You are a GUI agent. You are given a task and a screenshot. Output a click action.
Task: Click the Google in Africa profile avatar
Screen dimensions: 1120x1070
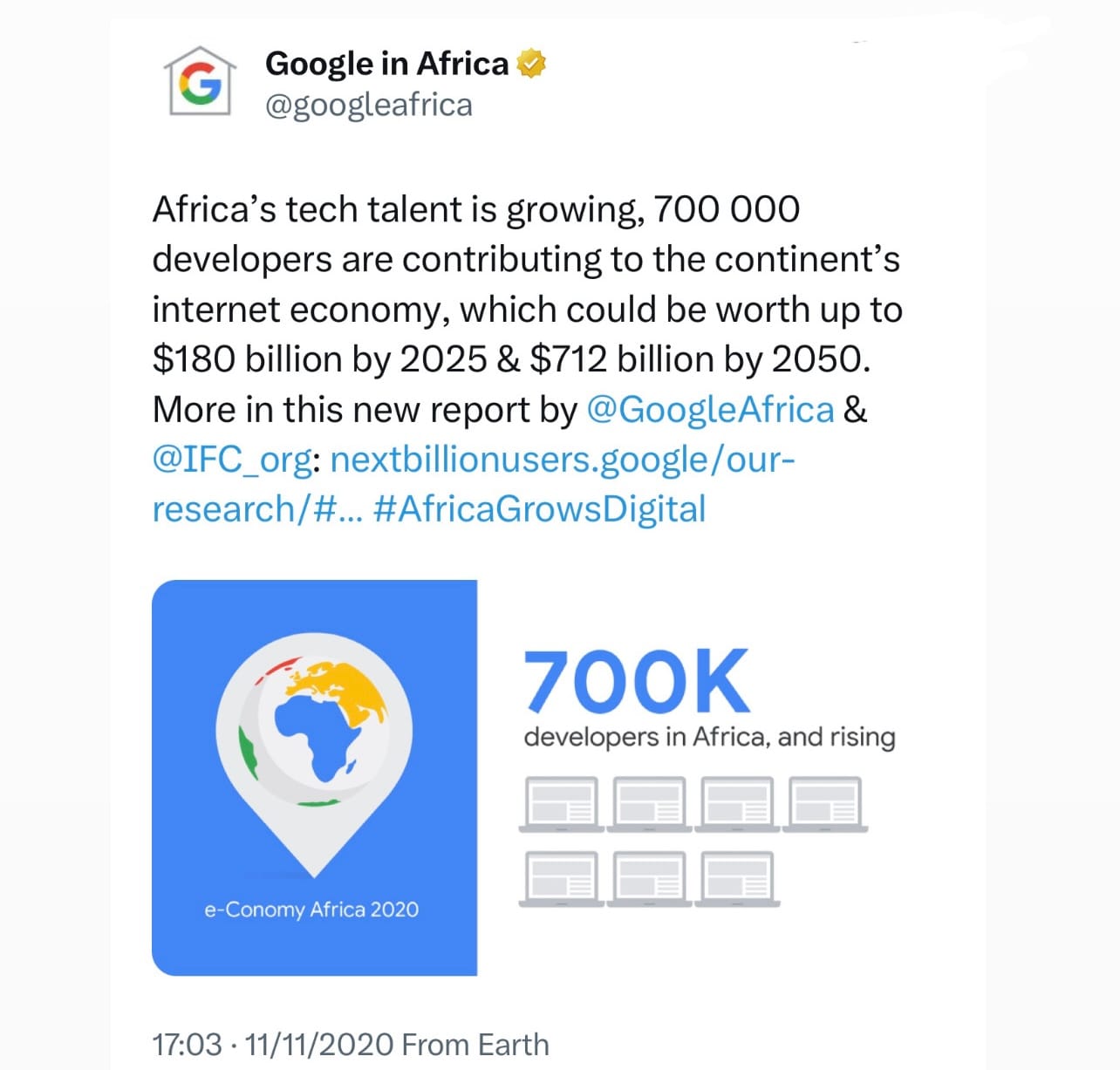pos(201,81)
